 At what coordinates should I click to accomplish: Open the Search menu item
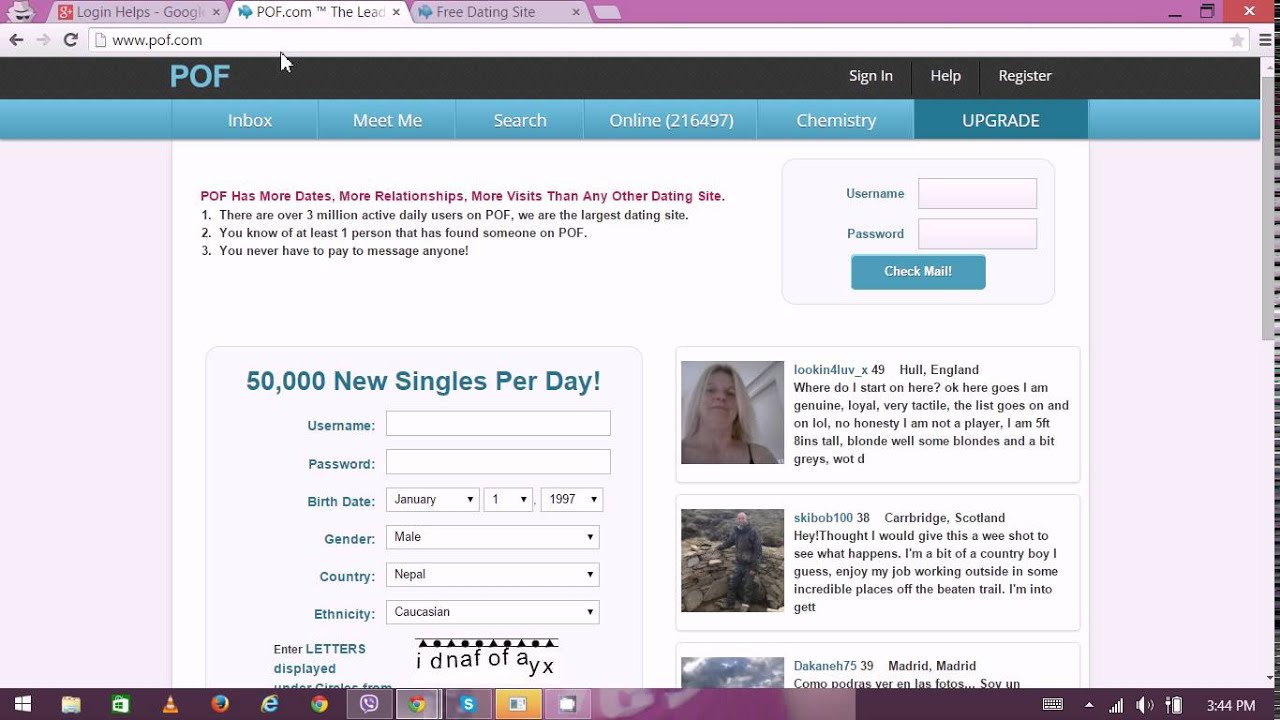point(520,120)
